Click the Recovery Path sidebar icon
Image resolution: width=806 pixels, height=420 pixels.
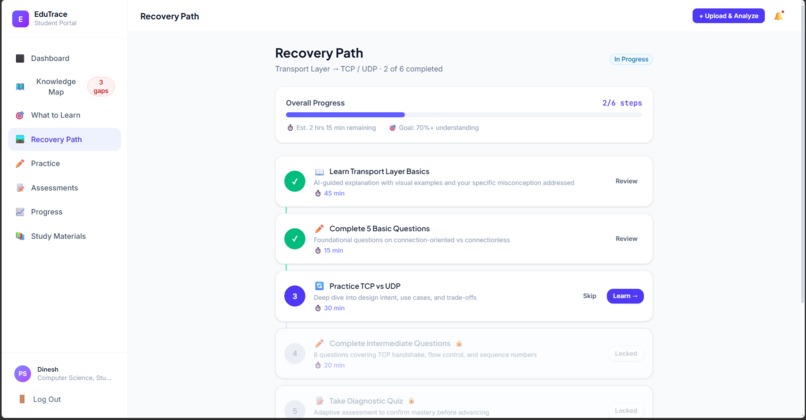[x=20, y=139]
